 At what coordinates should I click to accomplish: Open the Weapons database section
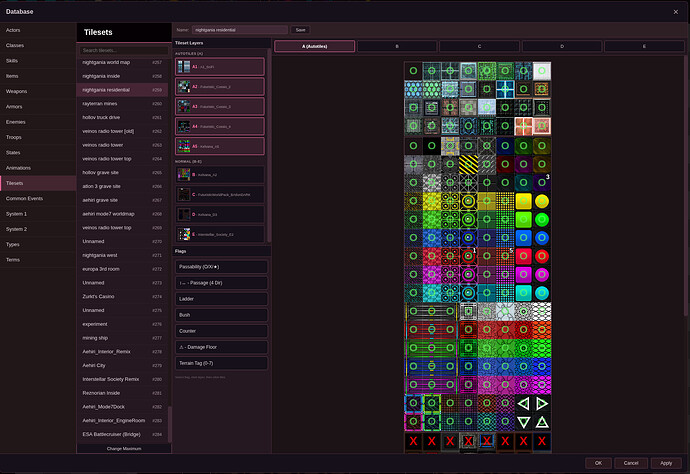pos(38,92)
